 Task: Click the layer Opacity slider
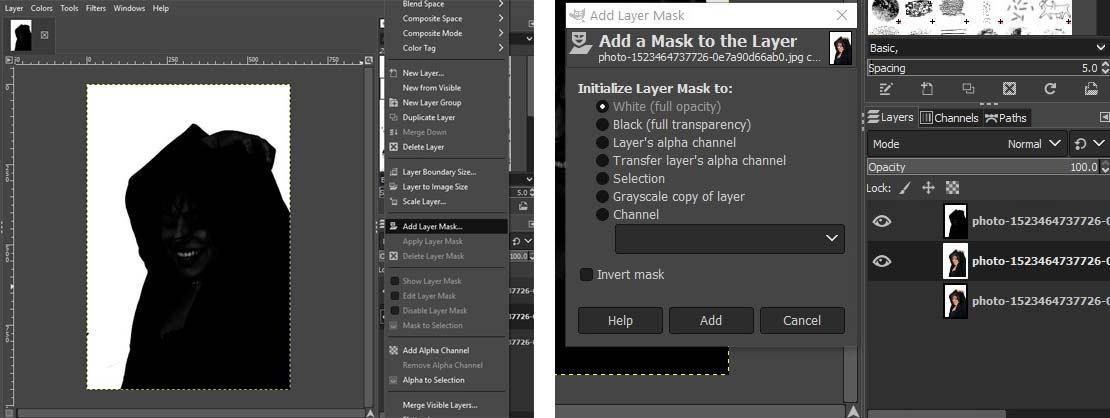(983, 167)
